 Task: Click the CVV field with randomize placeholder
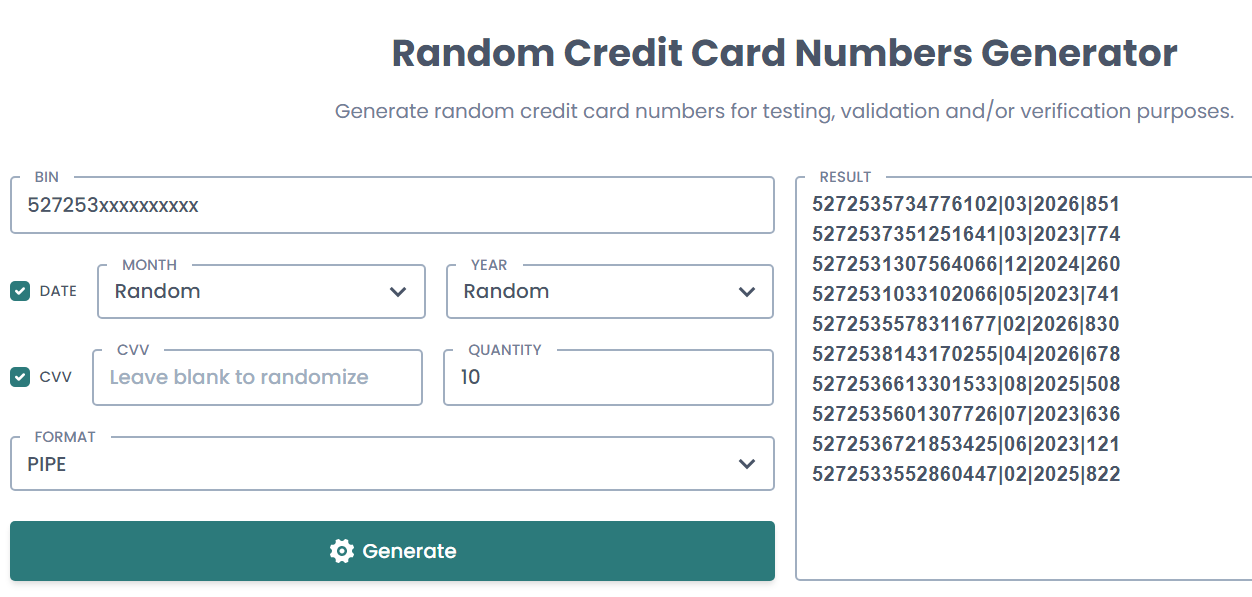tap(257, 378)
